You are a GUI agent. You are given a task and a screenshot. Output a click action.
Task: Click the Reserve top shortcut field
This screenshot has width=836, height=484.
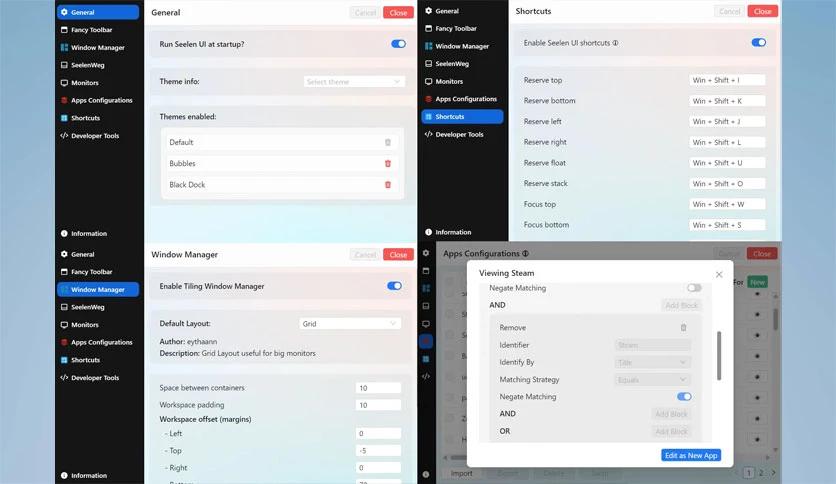coord(727,80)
